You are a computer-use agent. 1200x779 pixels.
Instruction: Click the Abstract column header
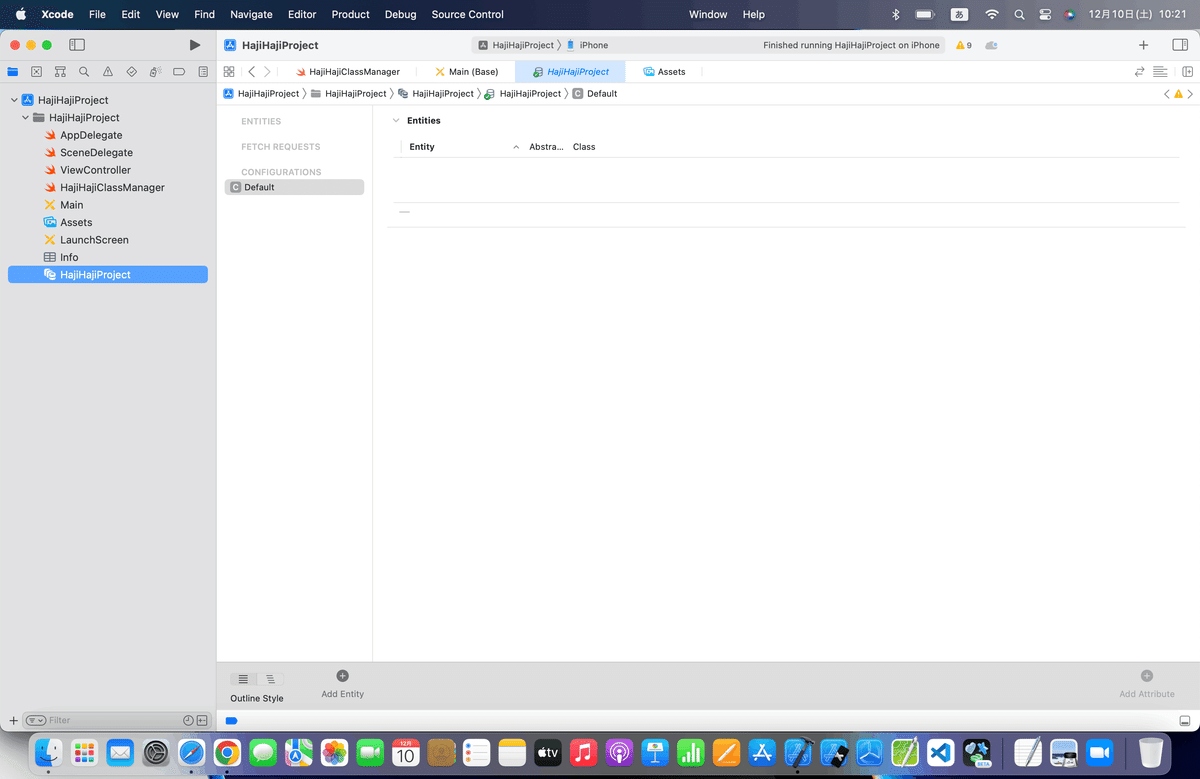[x=546, y=147]
